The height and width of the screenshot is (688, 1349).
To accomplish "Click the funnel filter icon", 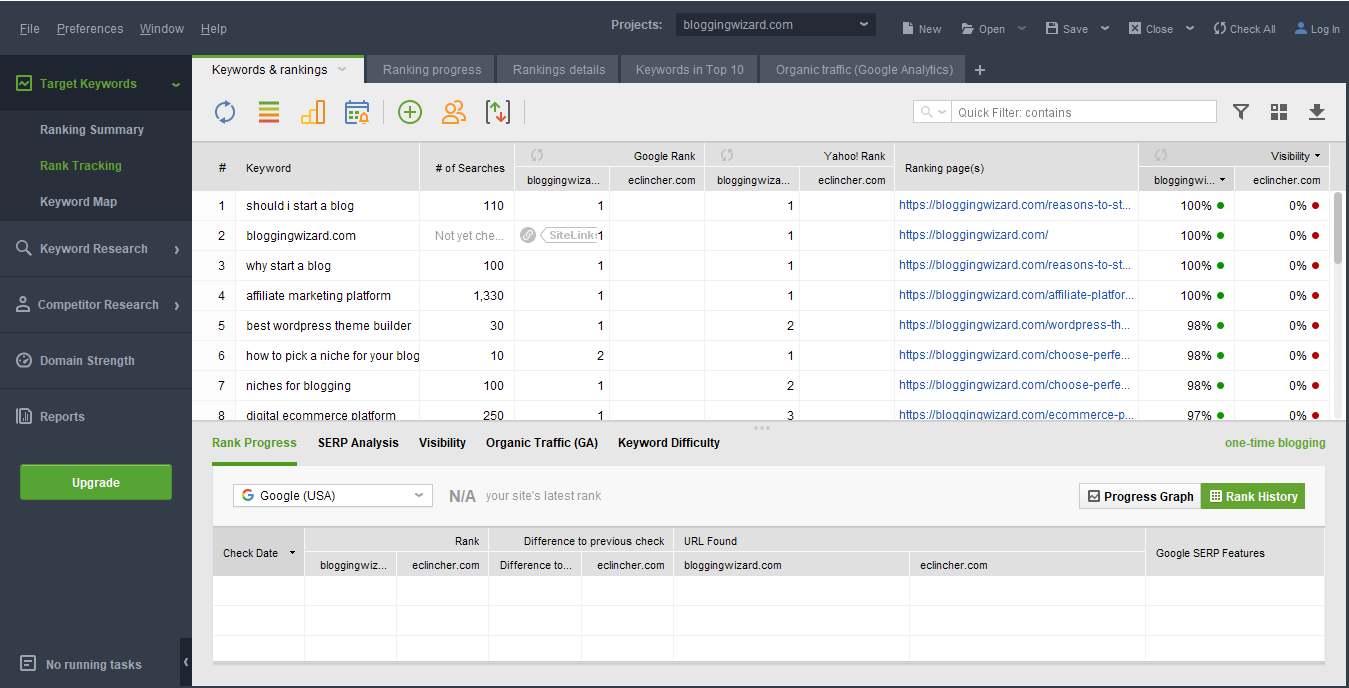I will (1241, 112).
